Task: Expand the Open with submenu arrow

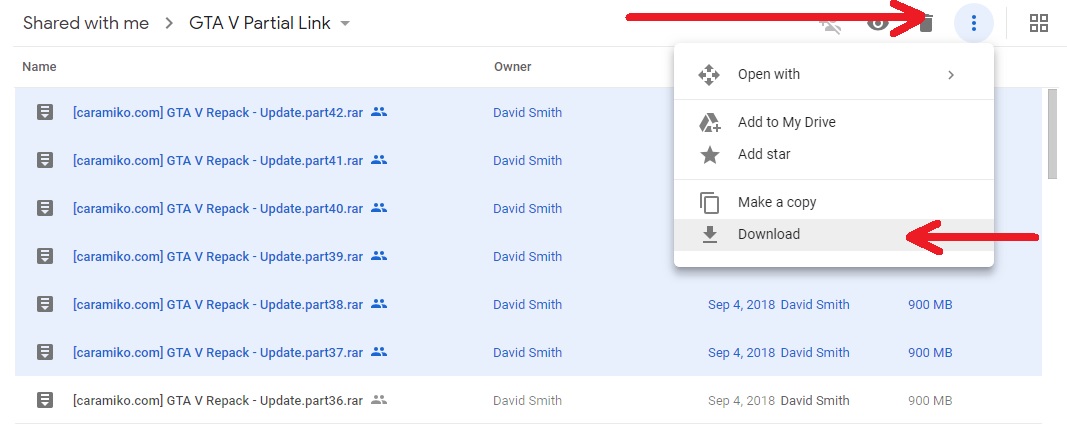Action: coord(951,74)
